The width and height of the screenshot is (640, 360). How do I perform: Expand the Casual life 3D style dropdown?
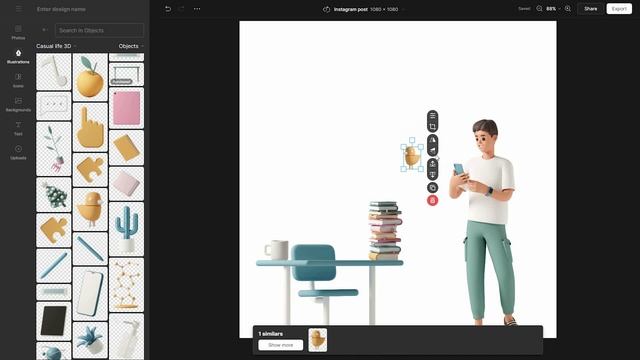(56, 46)
